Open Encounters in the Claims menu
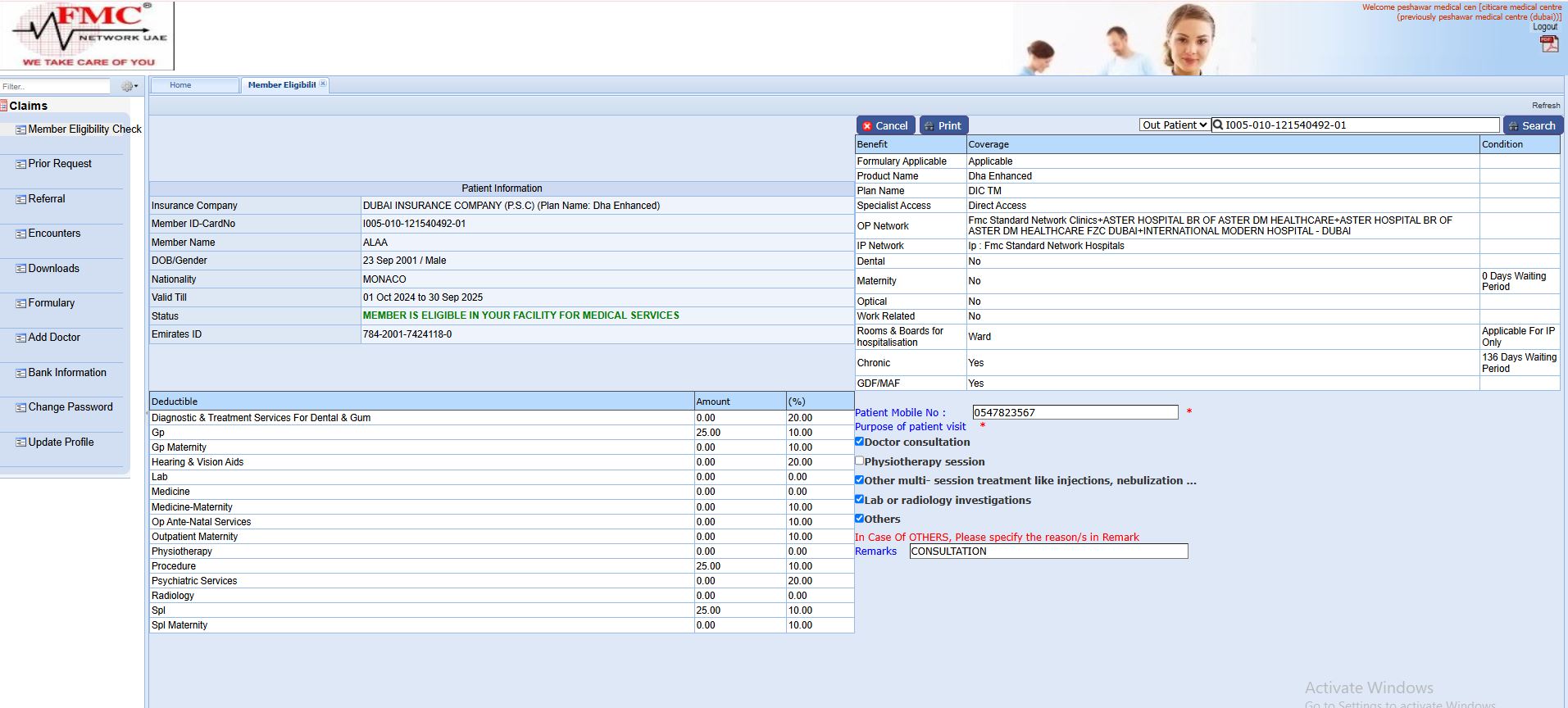 (x=54, y=234)
